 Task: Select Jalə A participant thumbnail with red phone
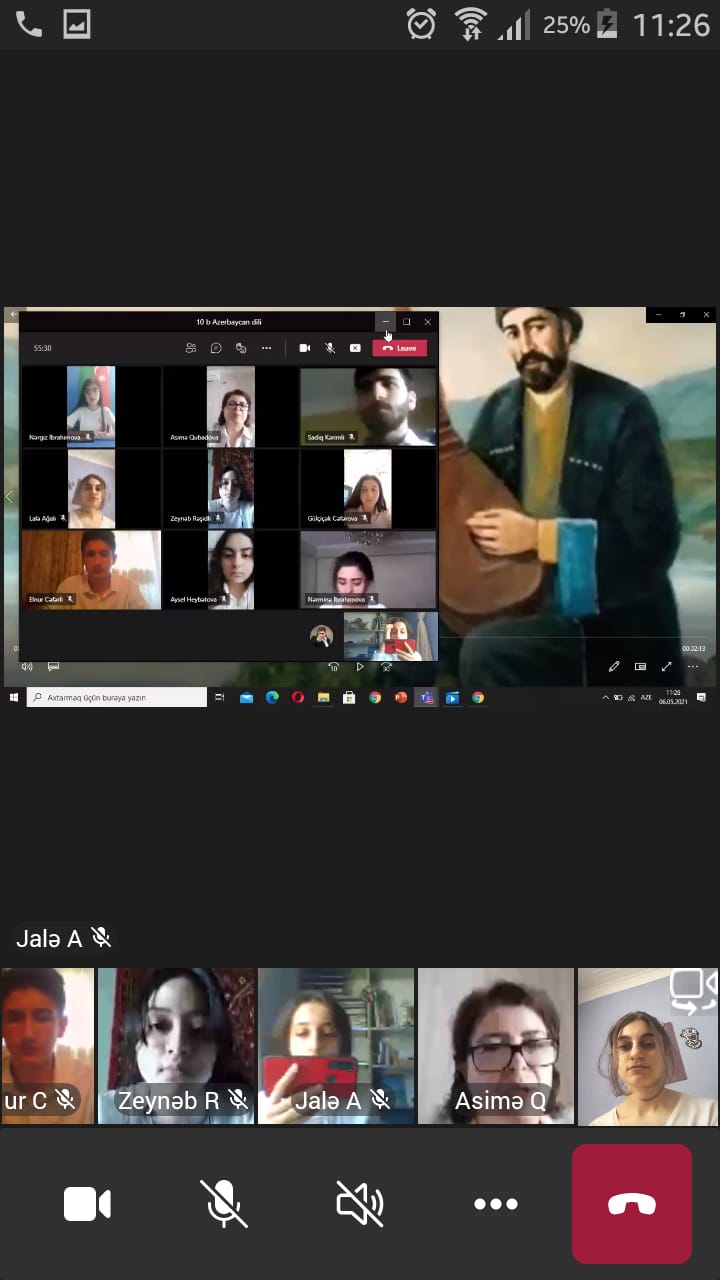tap(336, 1046)
